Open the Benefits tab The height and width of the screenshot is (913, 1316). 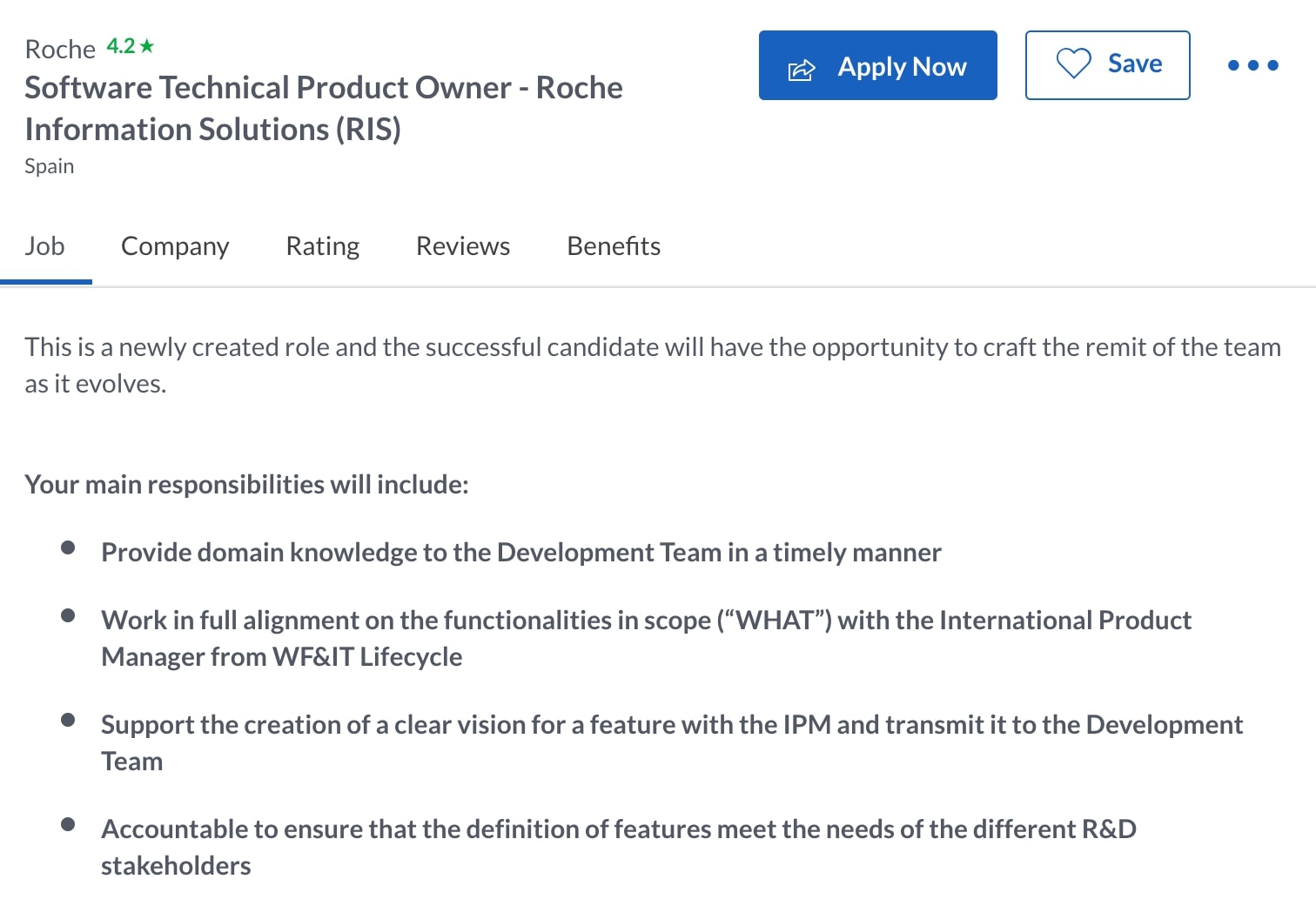pos(613,246)
